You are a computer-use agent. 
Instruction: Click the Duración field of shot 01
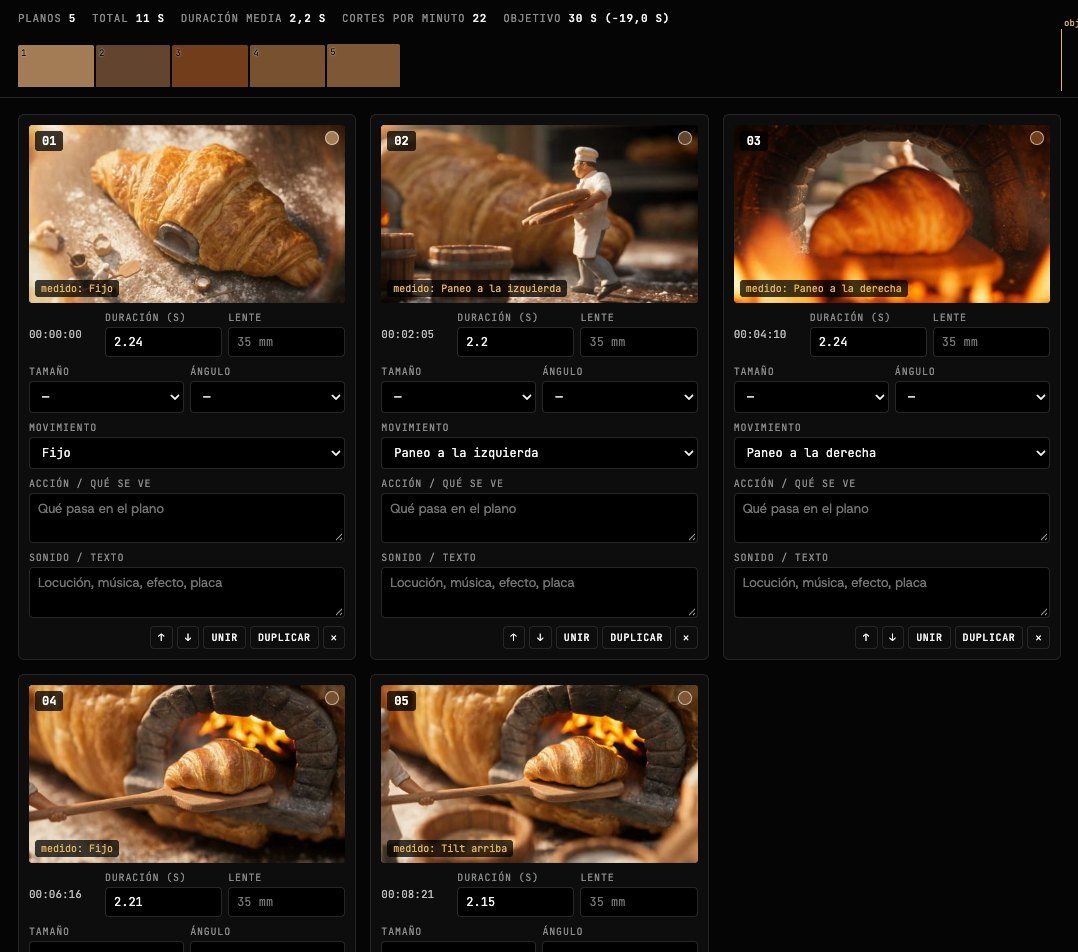tap(163, 342)
